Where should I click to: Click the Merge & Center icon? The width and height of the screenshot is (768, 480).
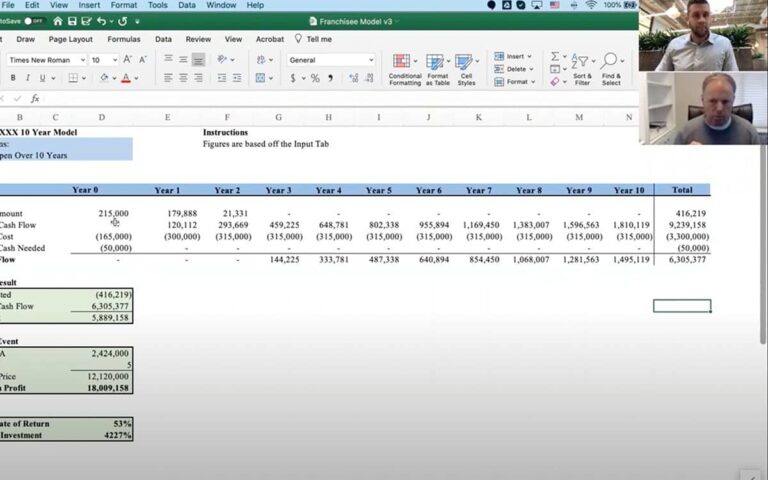click(261, 77)
